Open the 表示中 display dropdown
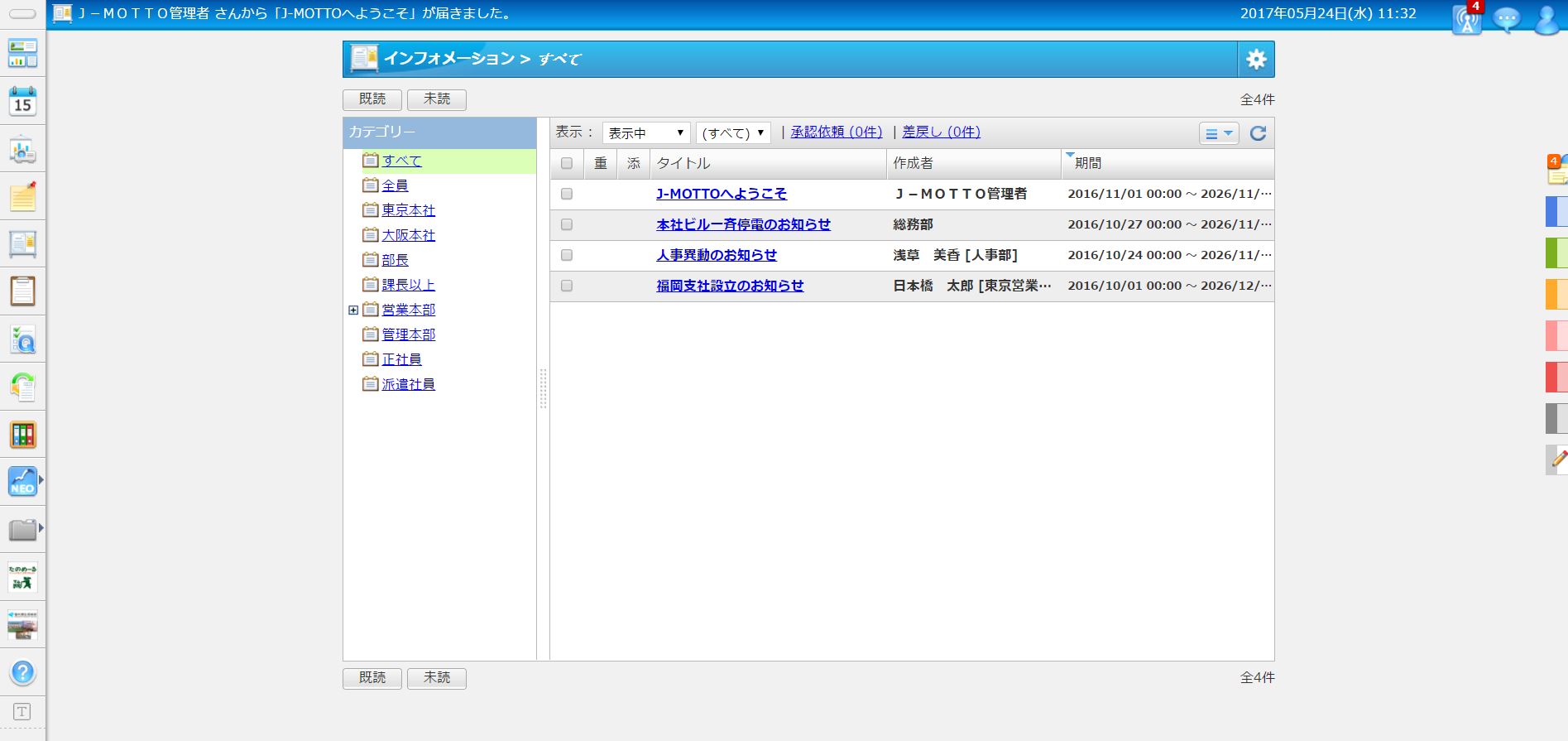This screenshot has height=741, width=1568. coord(645,133)
